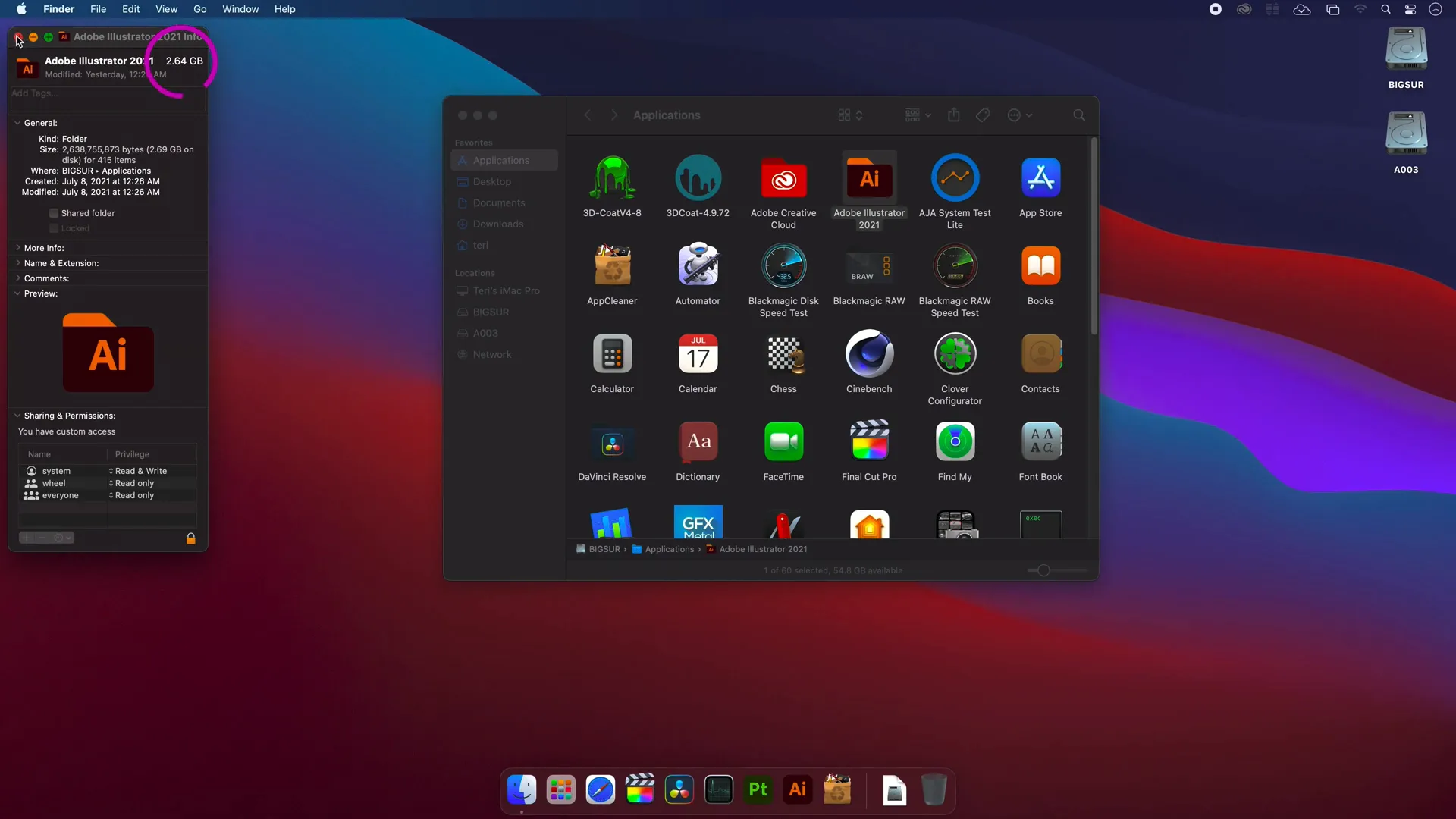Click the Substance Painter dock icon
1456x819 pixels.
(758, 789)
